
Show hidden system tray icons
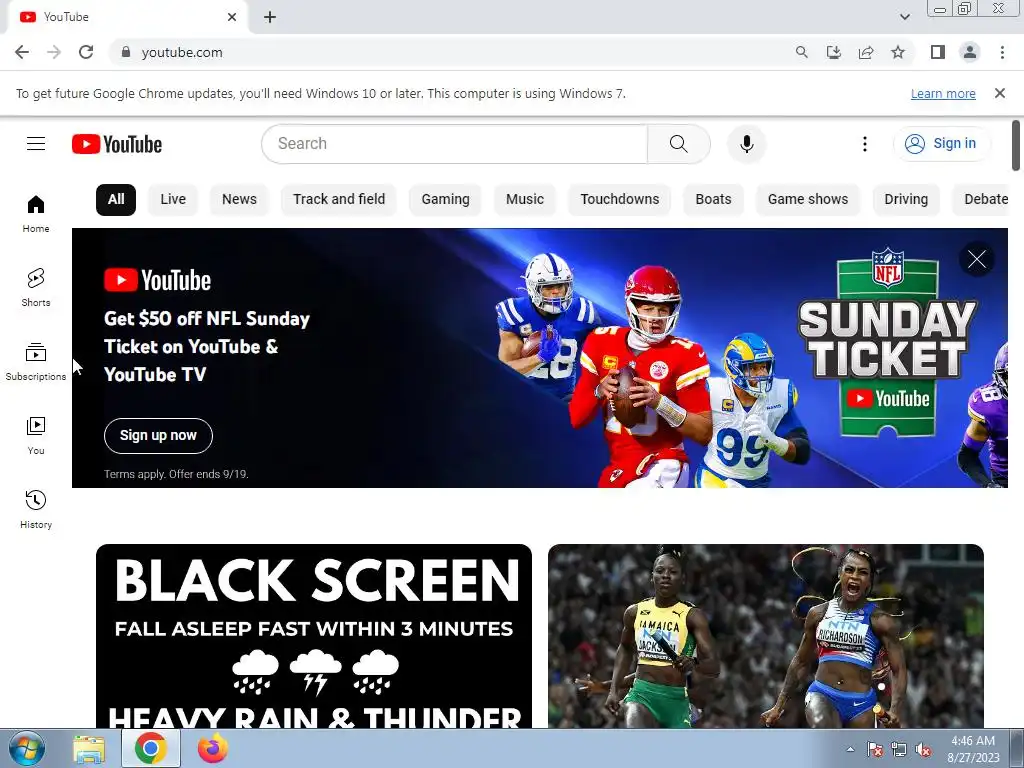(x=850, y=749)
